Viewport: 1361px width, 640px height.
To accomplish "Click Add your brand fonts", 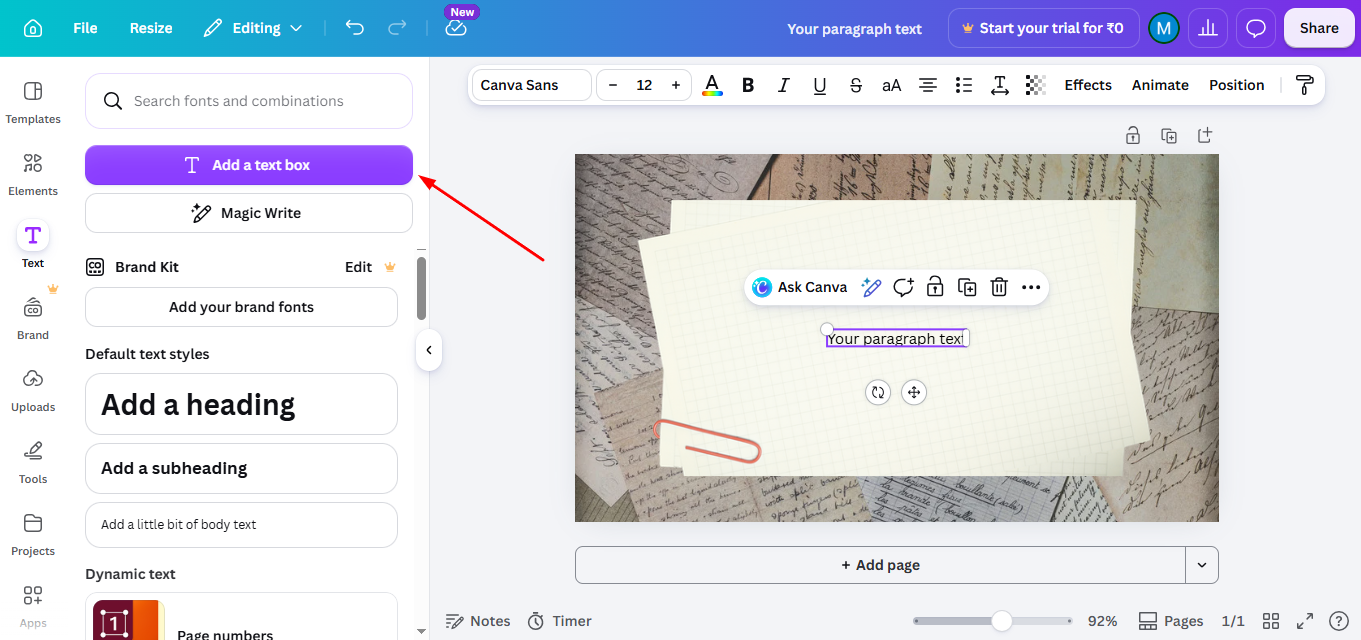I will (241, 307).
